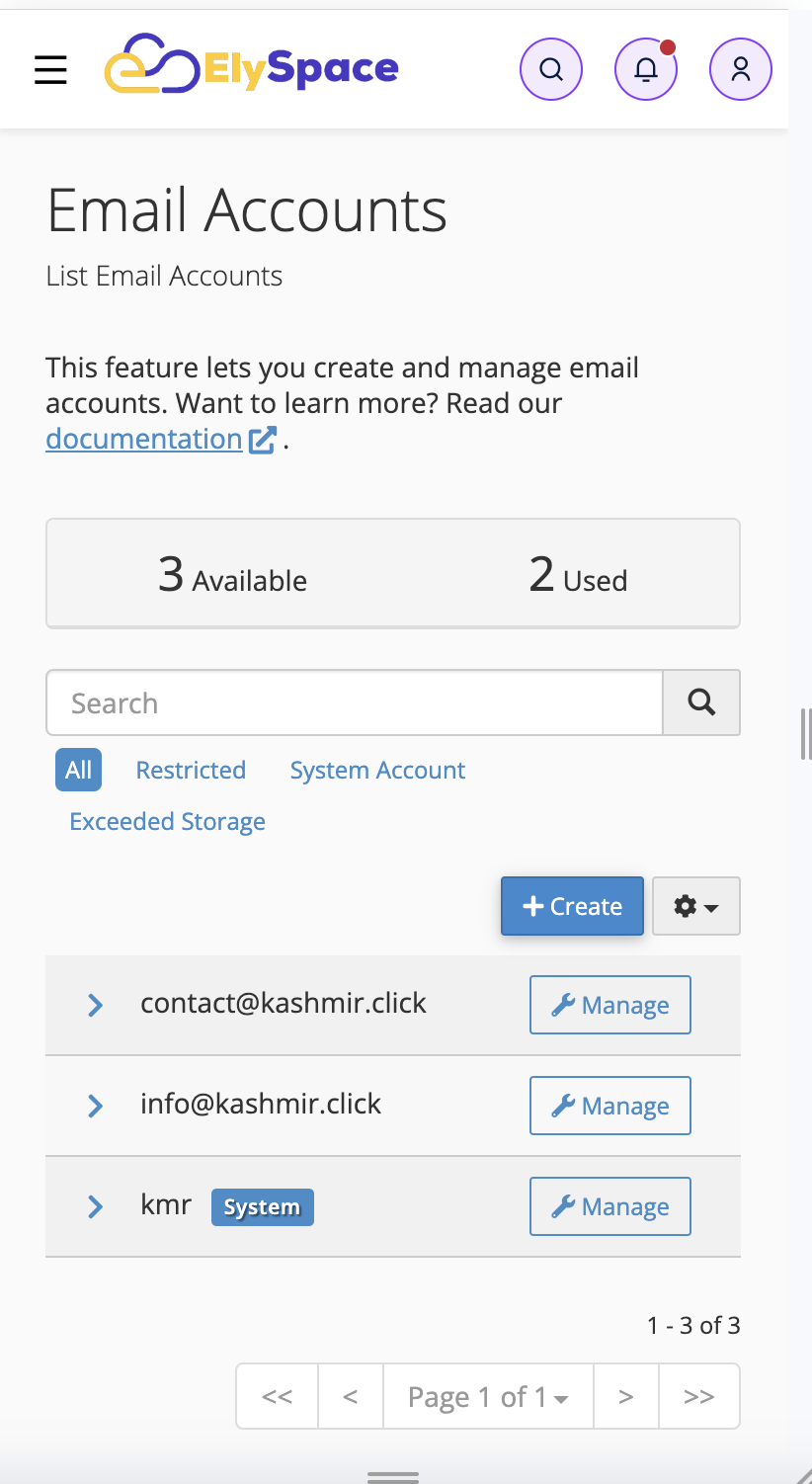Open the user profile icon

pyautogui.click(x=741, y=69)
